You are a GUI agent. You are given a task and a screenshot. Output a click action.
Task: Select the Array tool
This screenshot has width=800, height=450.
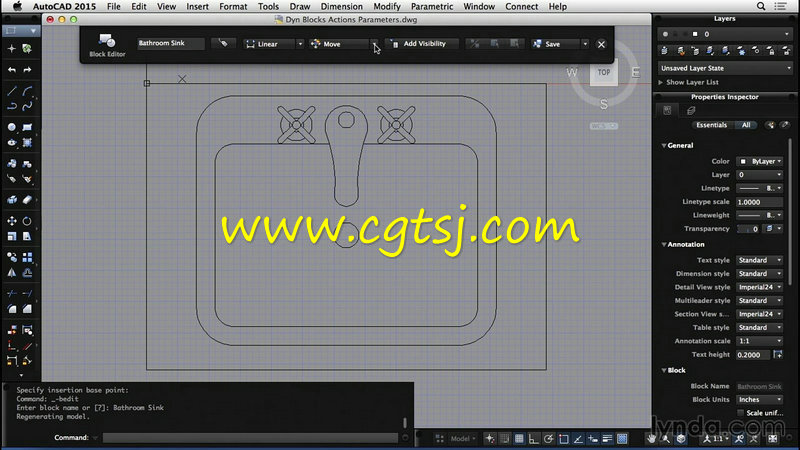click(28, 257)
